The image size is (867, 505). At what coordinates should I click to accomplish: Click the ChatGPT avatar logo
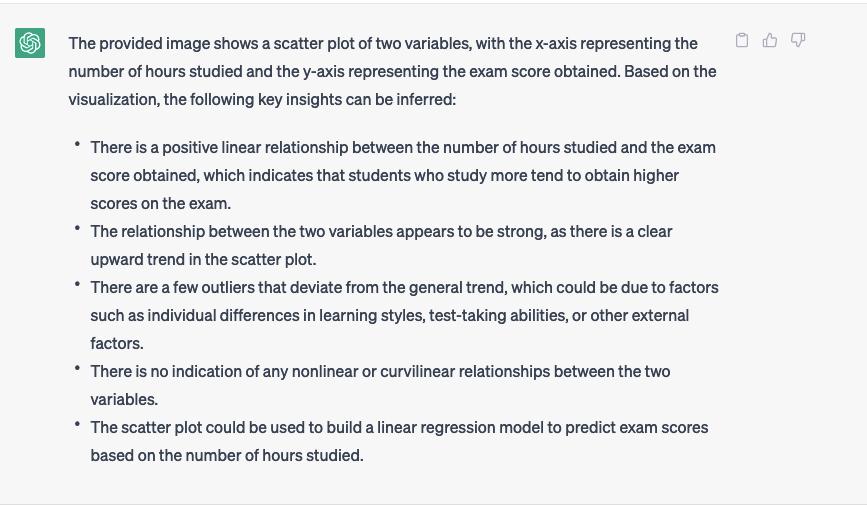(x=30, y=43)
